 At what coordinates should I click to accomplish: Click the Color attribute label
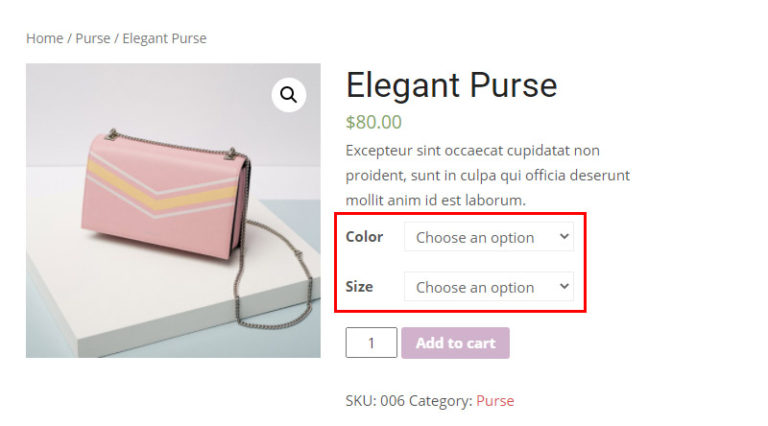(x=364, y=236)
